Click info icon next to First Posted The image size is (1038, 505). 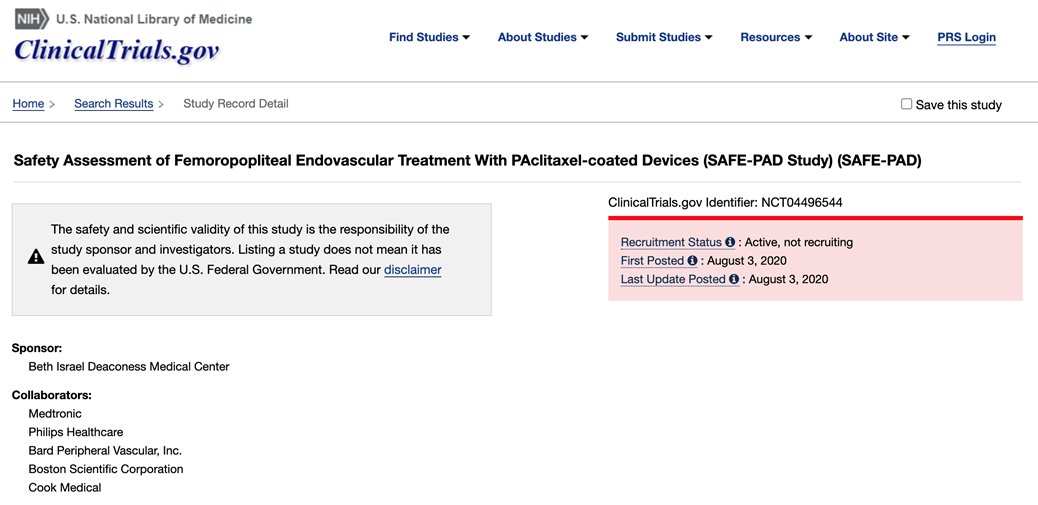pyautogui.click(x=692, y=261)
